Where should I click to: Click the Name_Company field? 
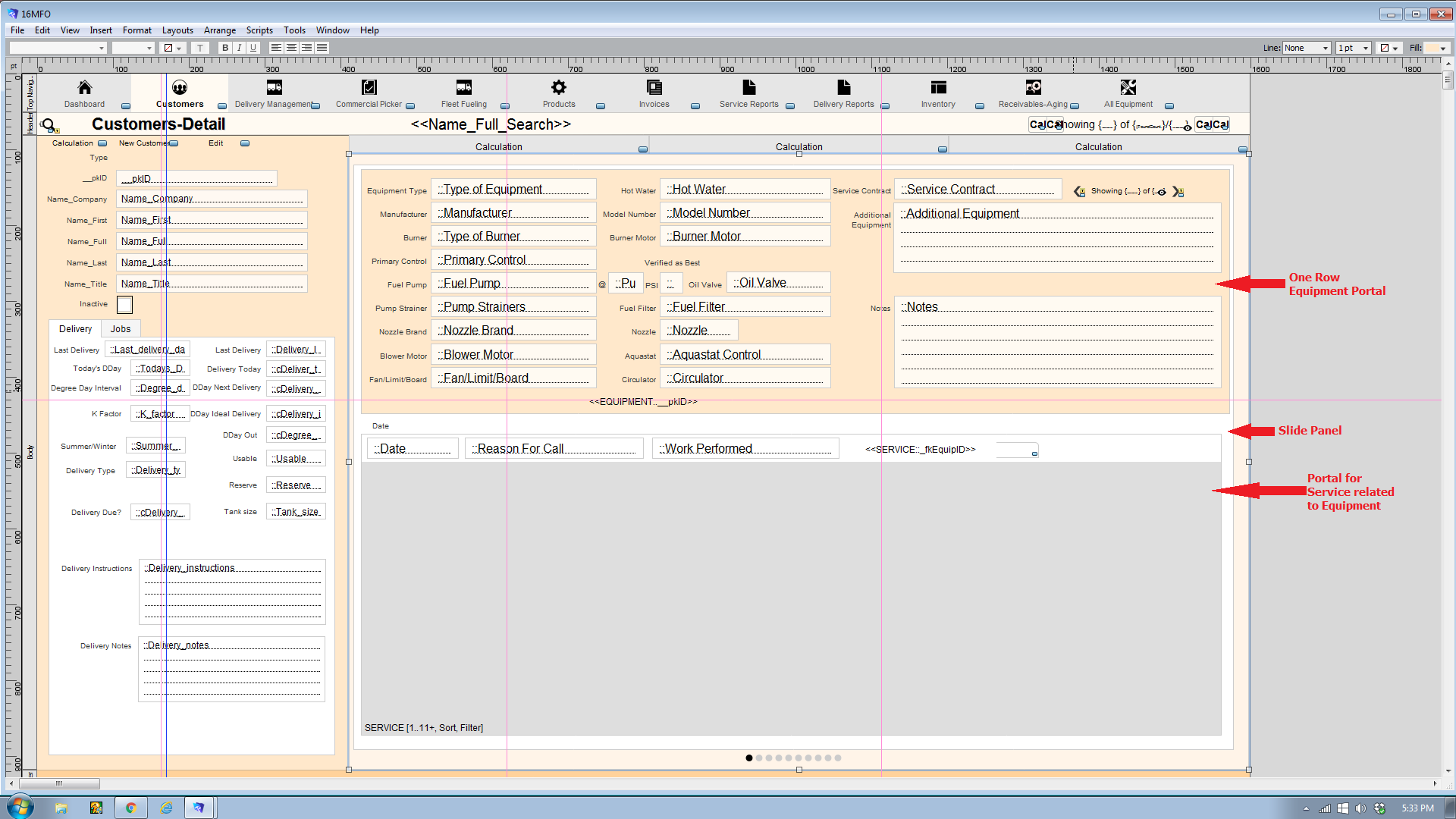212,199
